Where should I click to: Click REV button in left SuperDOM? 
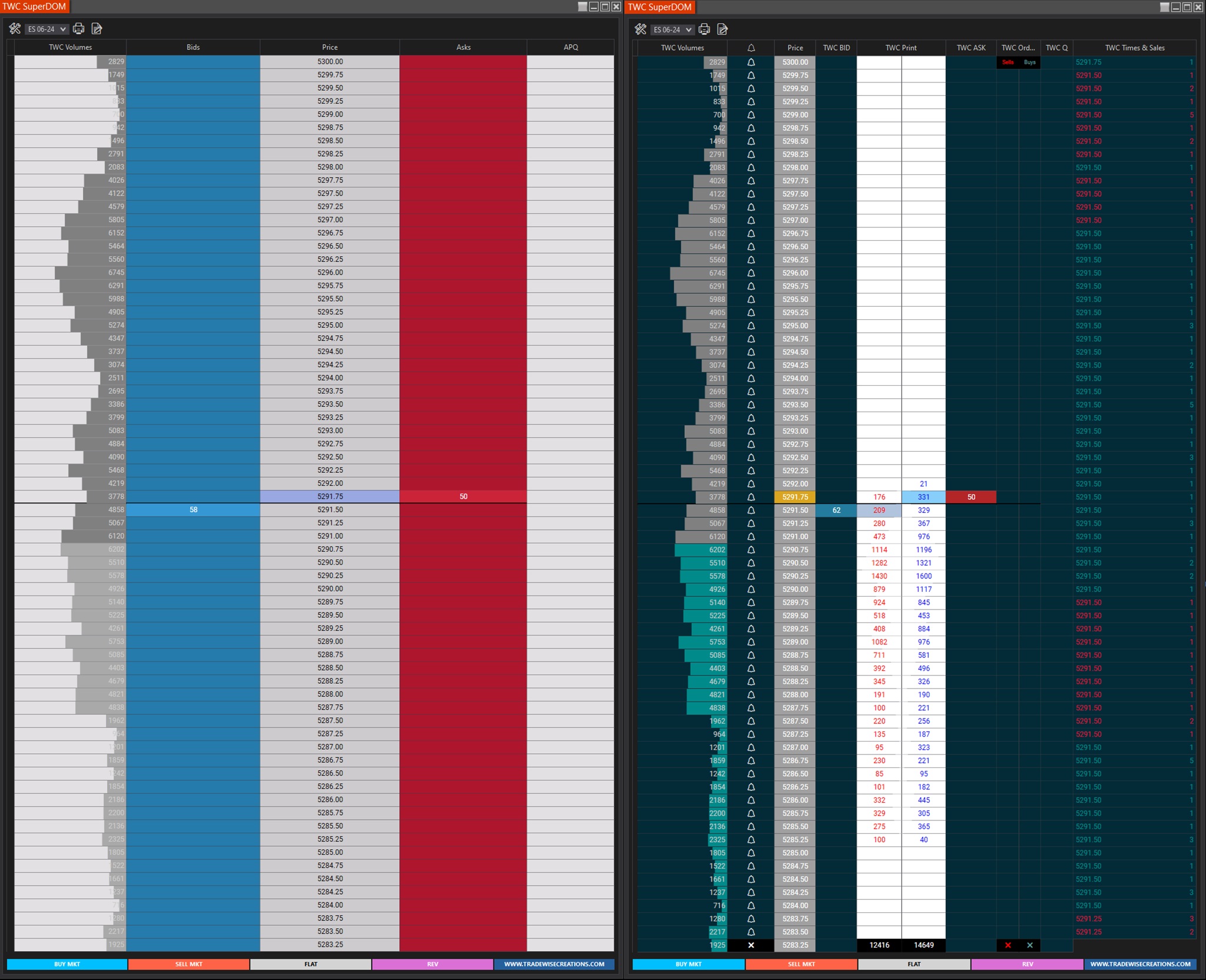tap(433, 964)
